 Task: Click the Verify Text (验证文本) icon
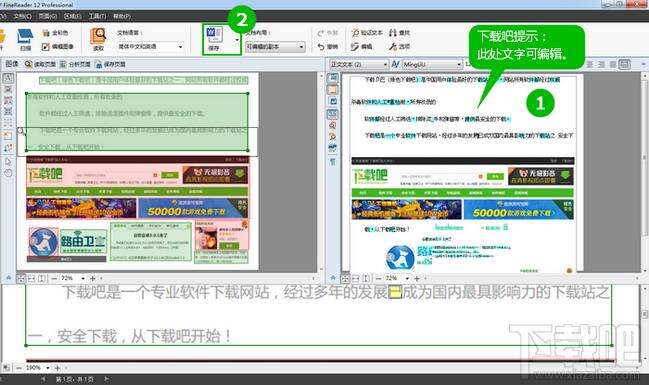point(367,33)
